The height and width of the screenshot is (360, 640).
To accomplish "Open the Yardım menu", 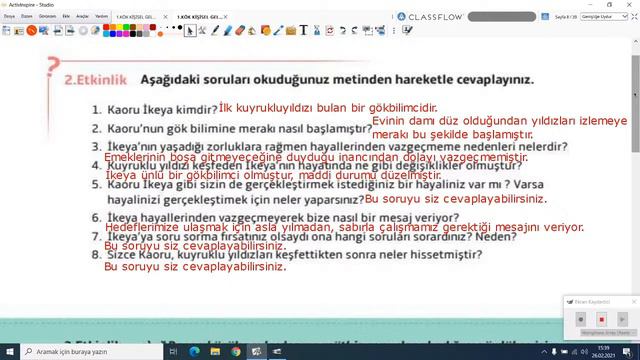I will click(x=101, y=16).
